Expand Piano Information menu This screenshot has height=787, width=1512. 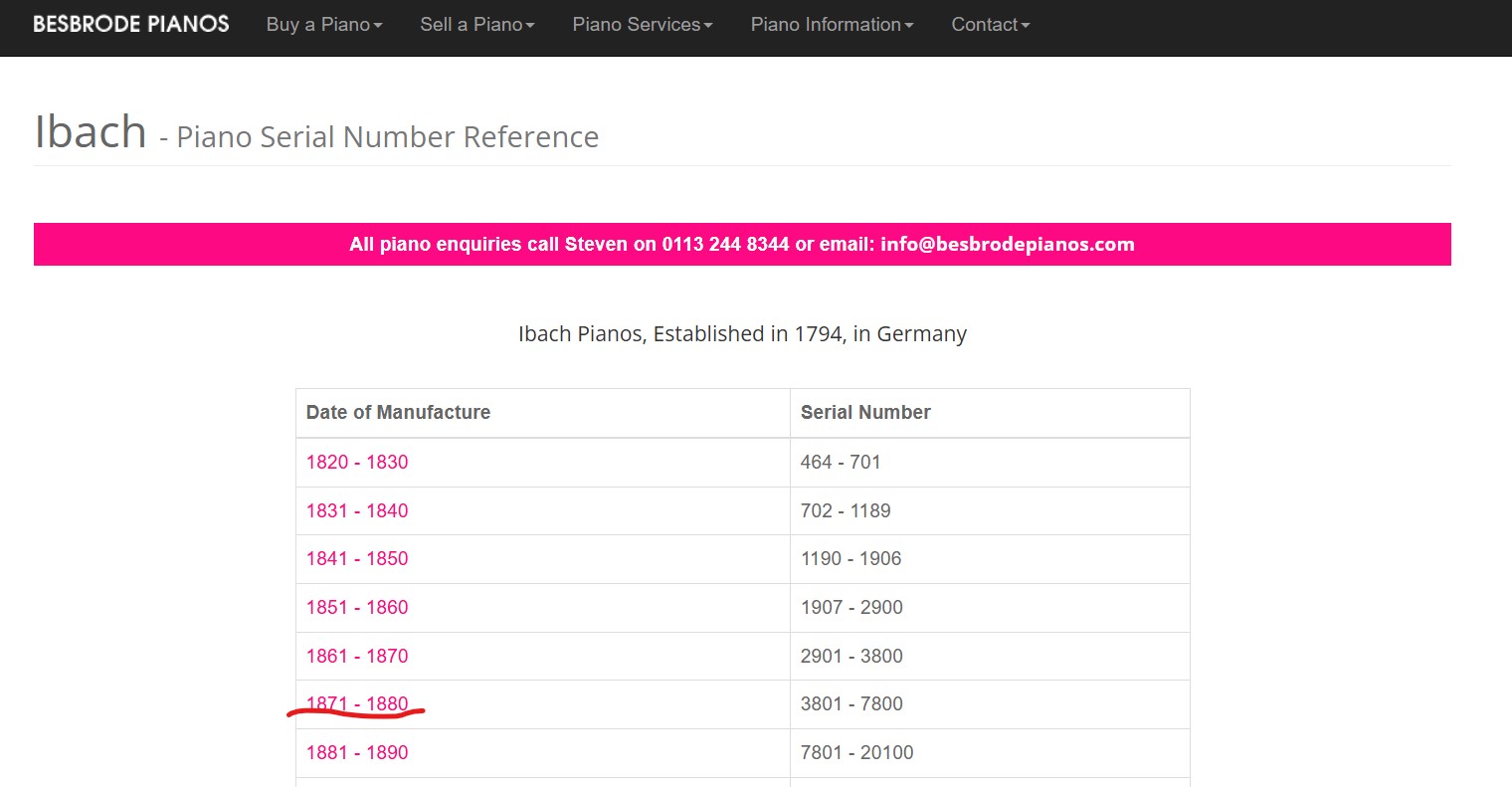pos(833,25)
